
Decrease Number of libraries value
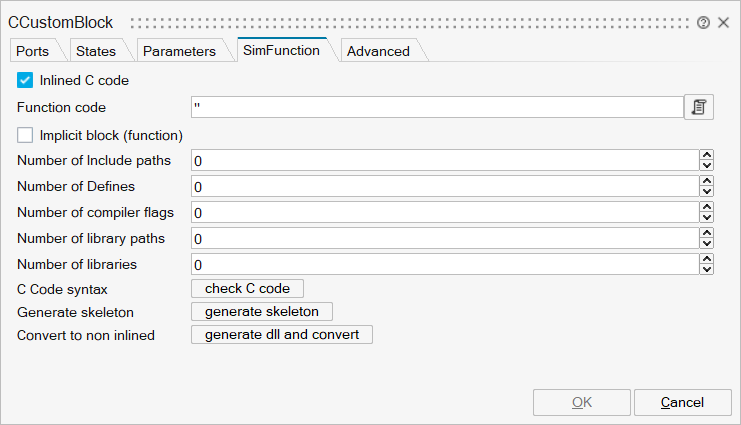[x=707, y=270]
